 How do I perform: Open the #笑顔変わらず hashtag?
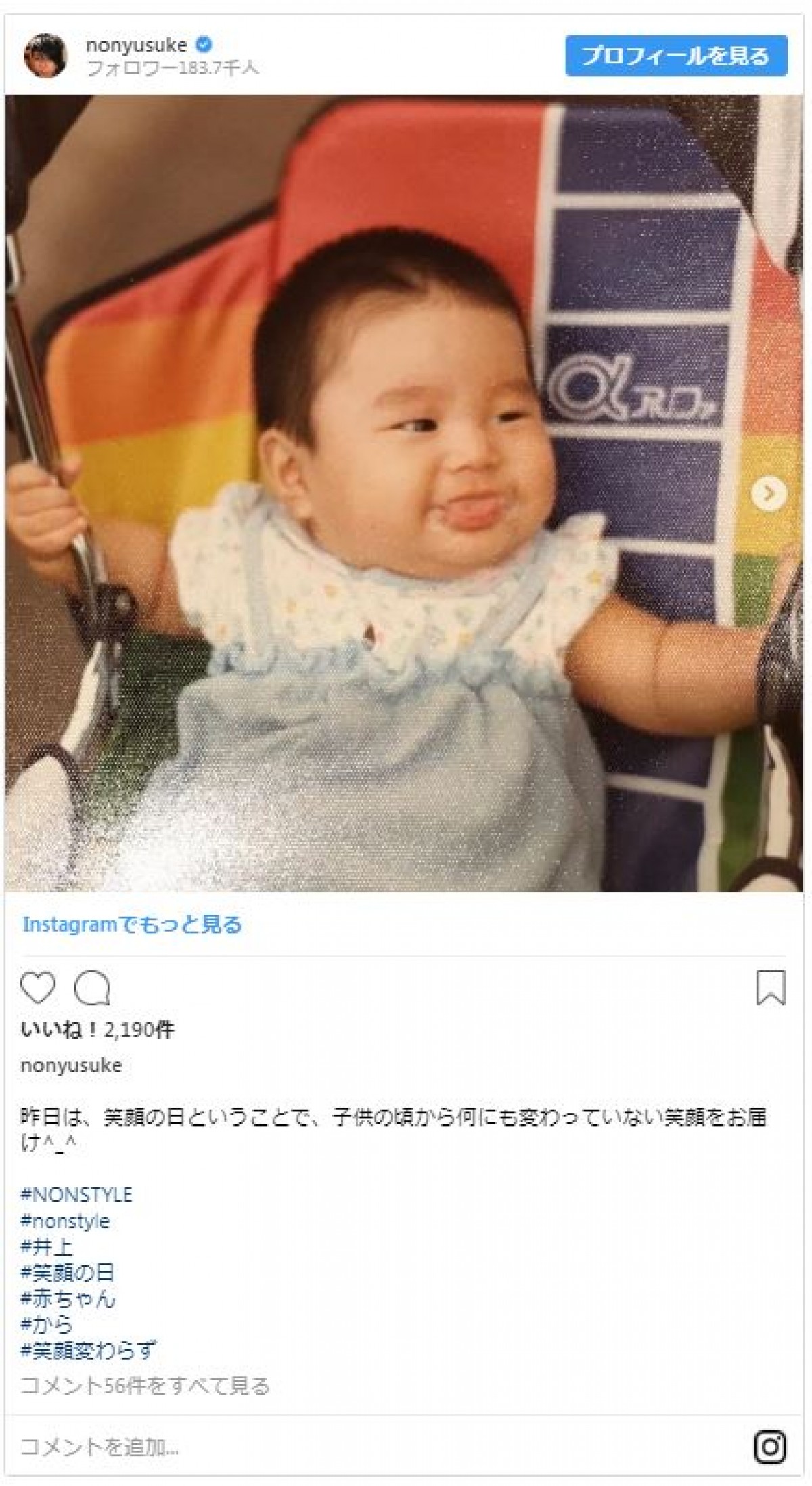pos(89,1351)
